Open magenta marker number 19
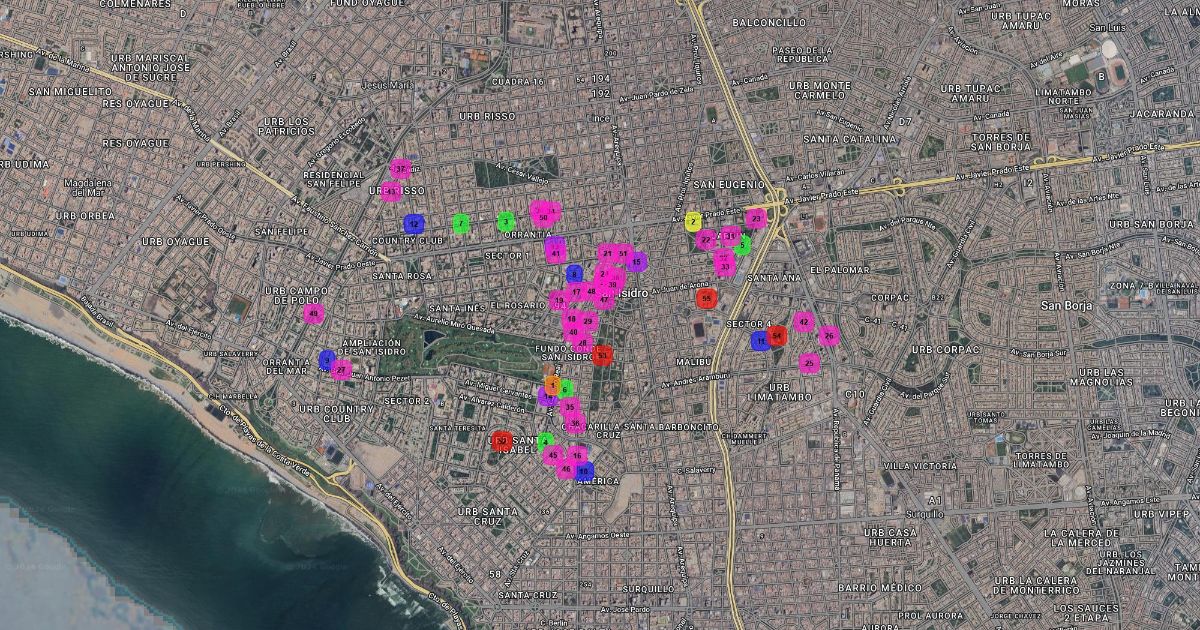 [559, 300]
